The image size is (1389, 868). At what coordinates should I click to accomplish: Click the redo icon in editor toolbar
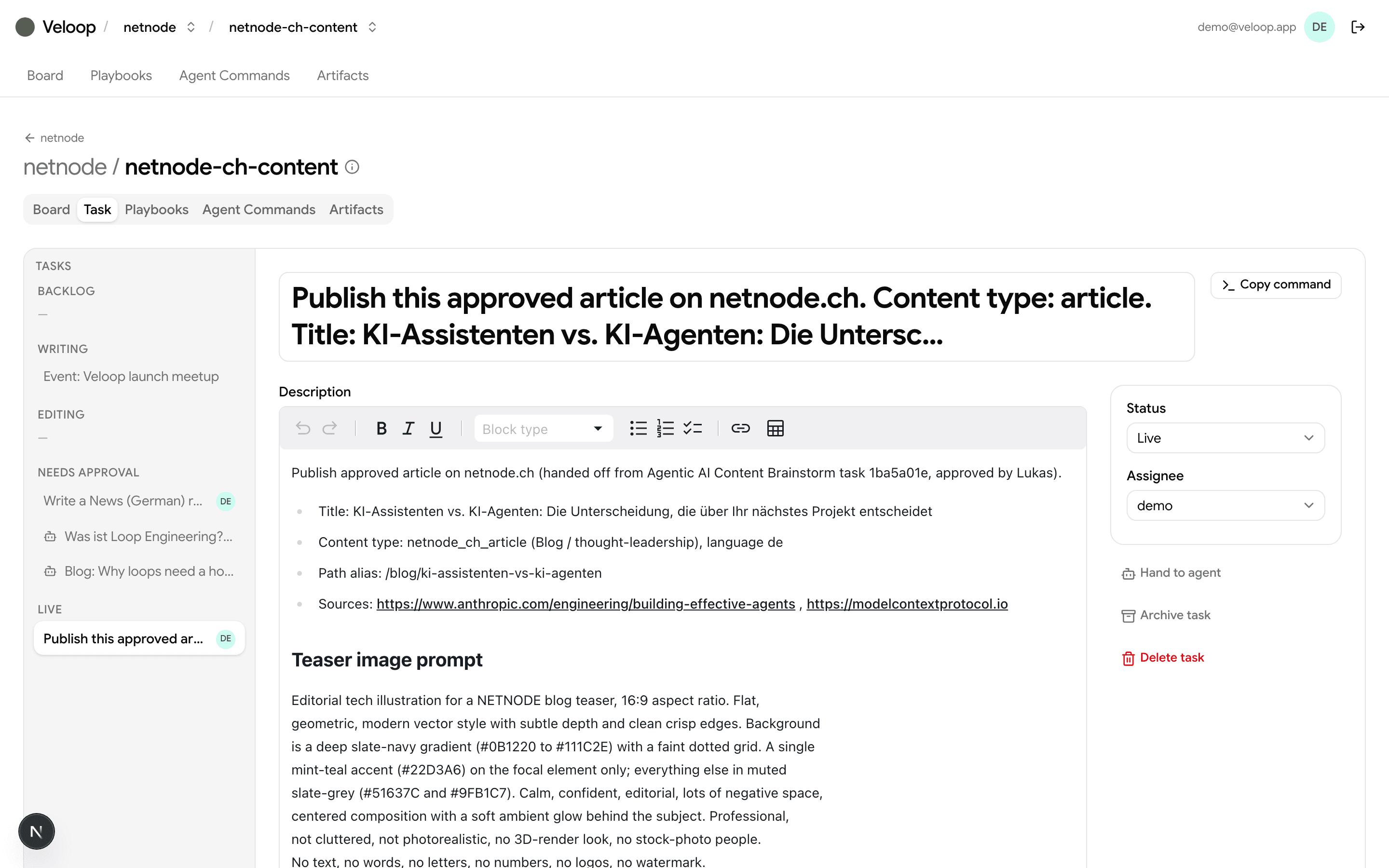(329, 428)
